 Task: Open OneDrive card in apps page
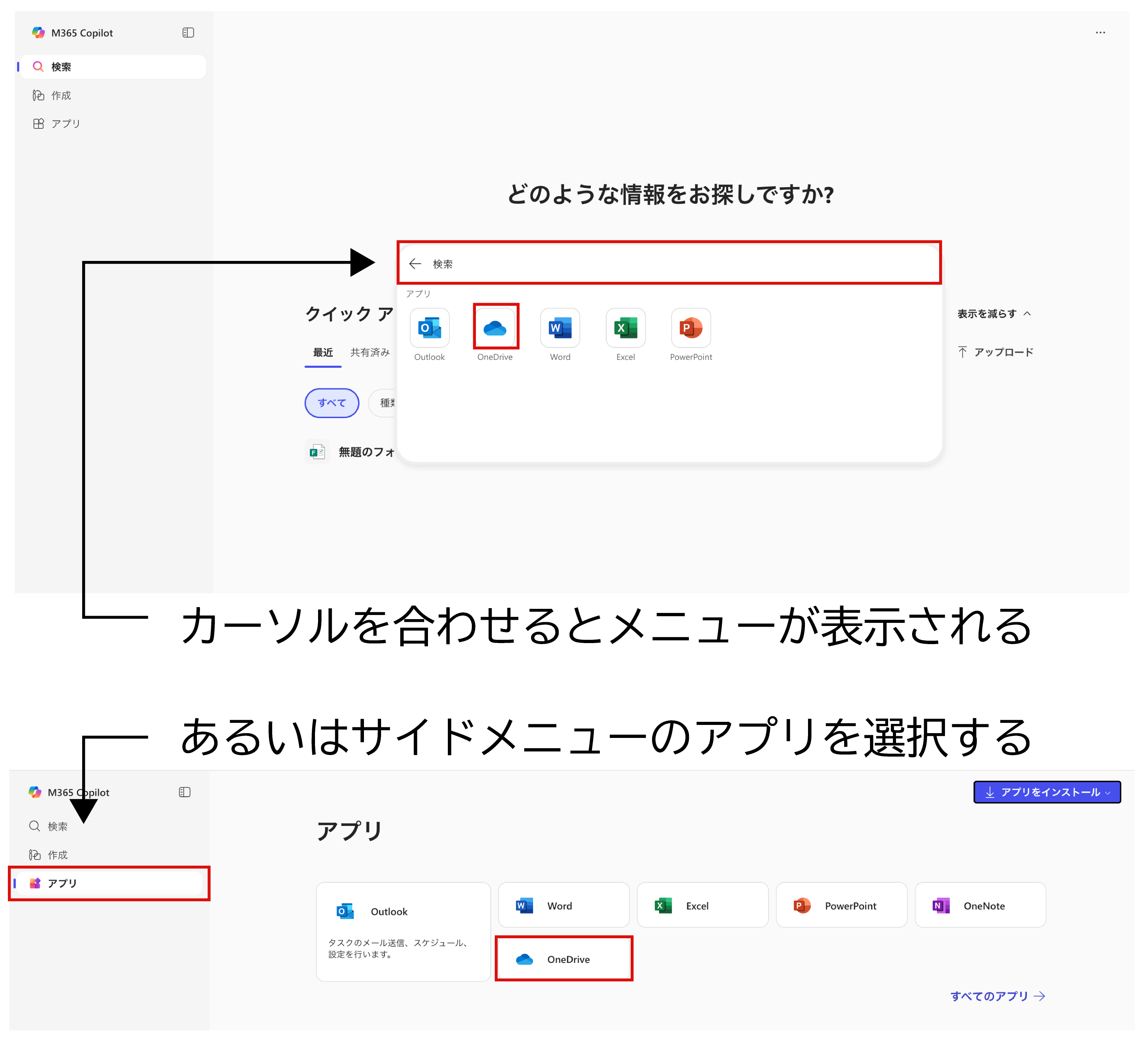[564, 959]
